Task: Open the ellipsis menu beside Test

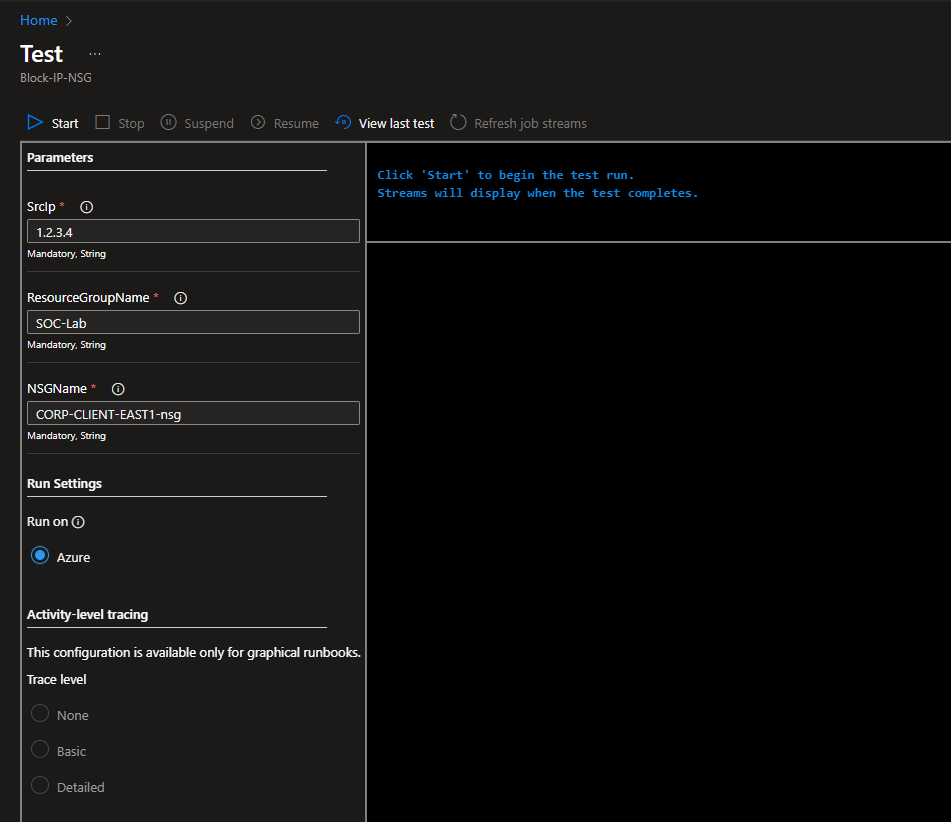Action: (95, 54)
